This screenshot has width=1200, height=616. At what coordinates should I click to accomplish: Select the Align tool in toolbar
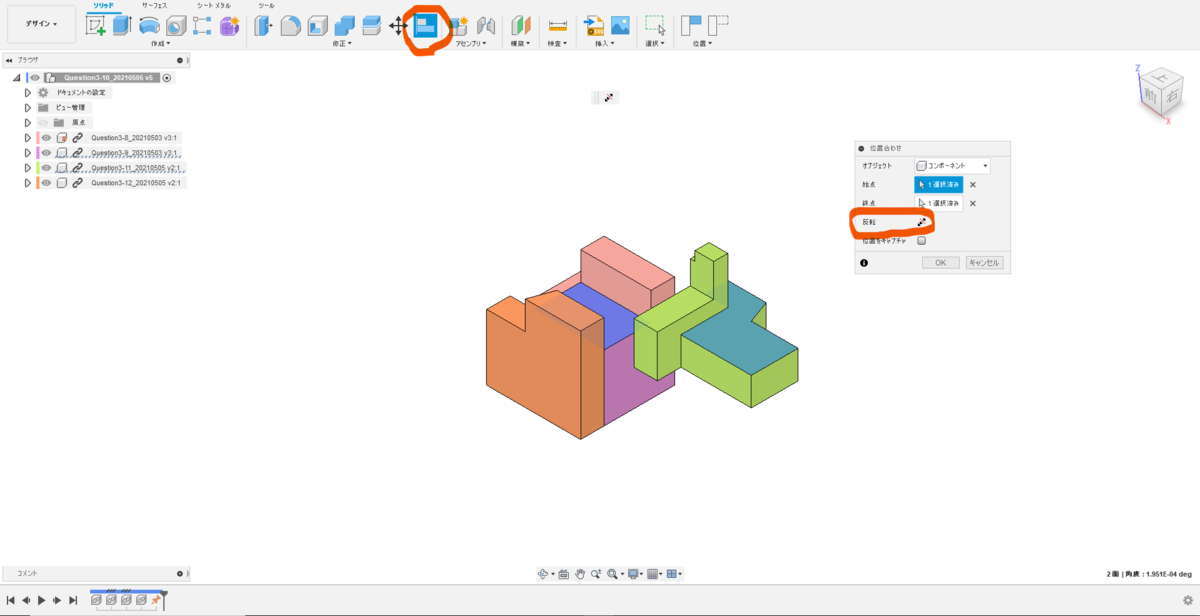[x=426, y=27]
